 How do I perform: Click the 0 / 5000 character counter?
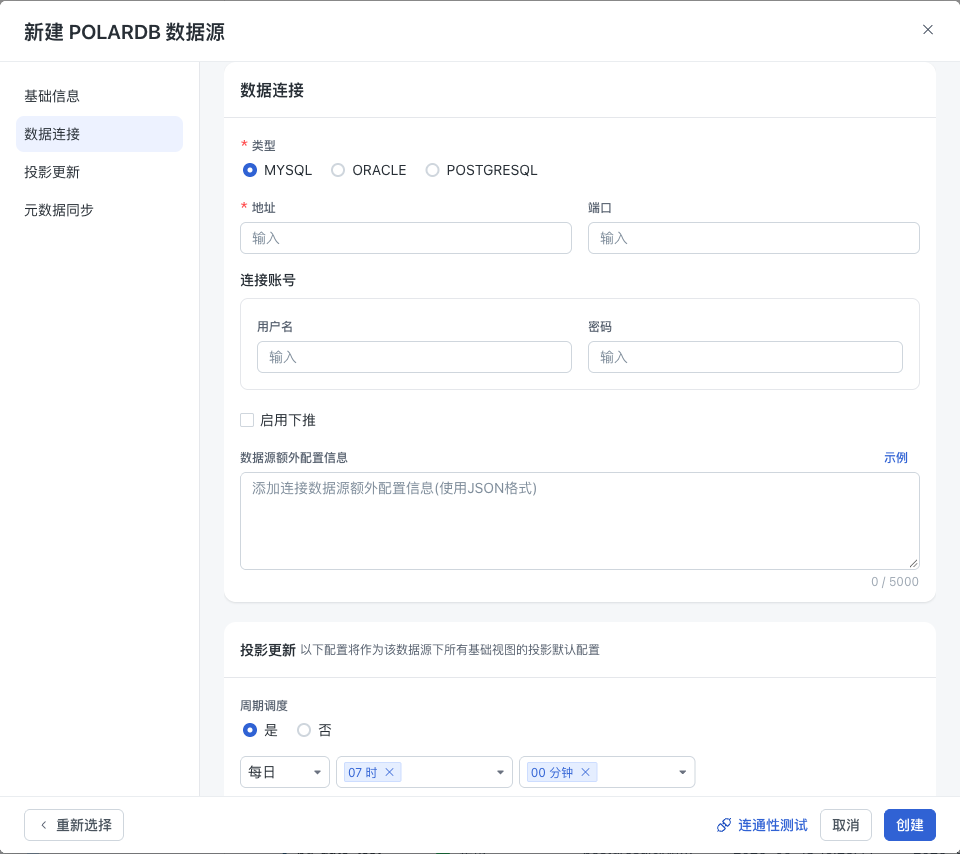pos(894,582)
